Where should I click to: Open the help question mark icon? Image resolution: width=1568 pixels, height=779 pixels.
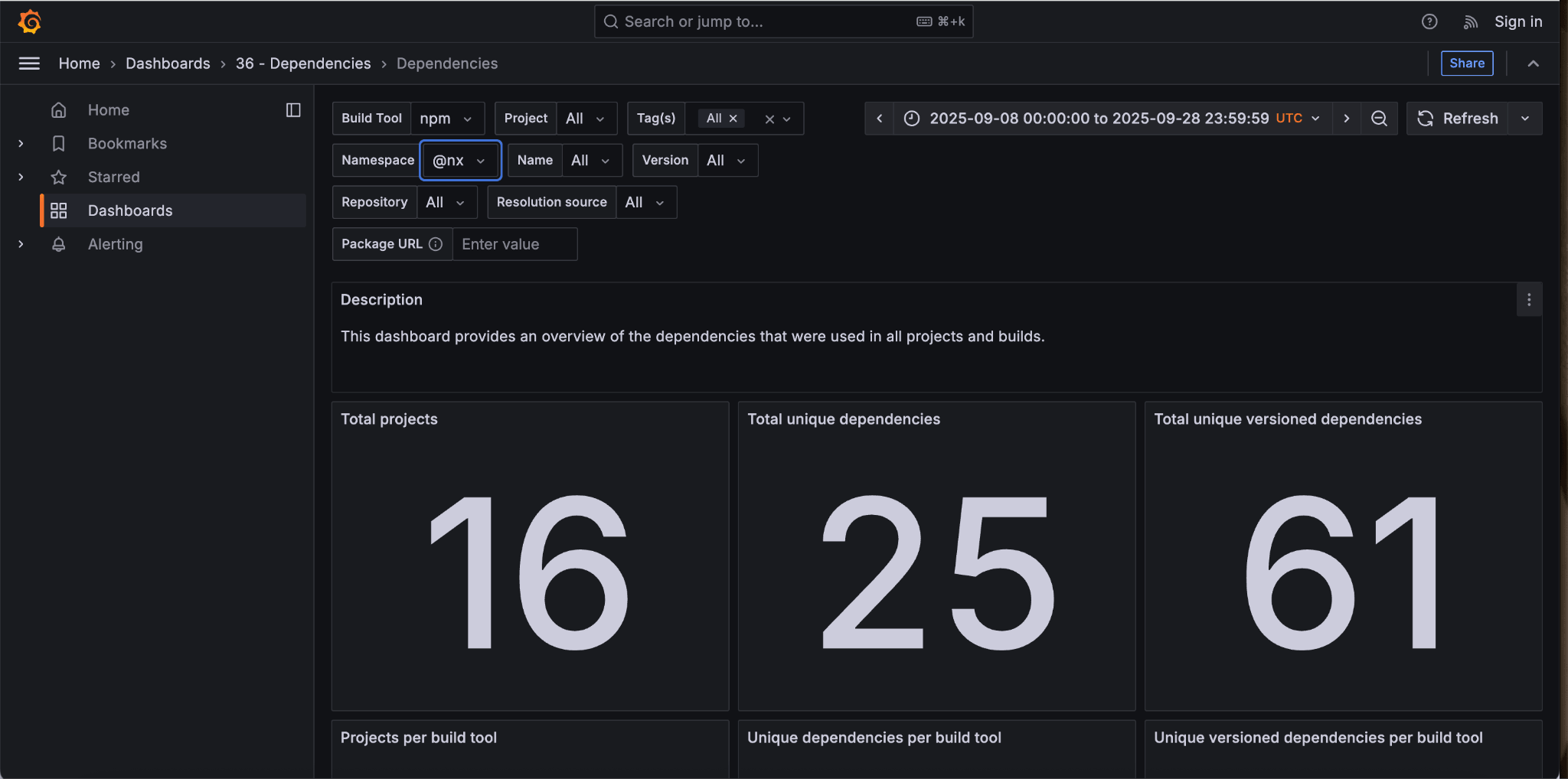tap(1429, 21)
